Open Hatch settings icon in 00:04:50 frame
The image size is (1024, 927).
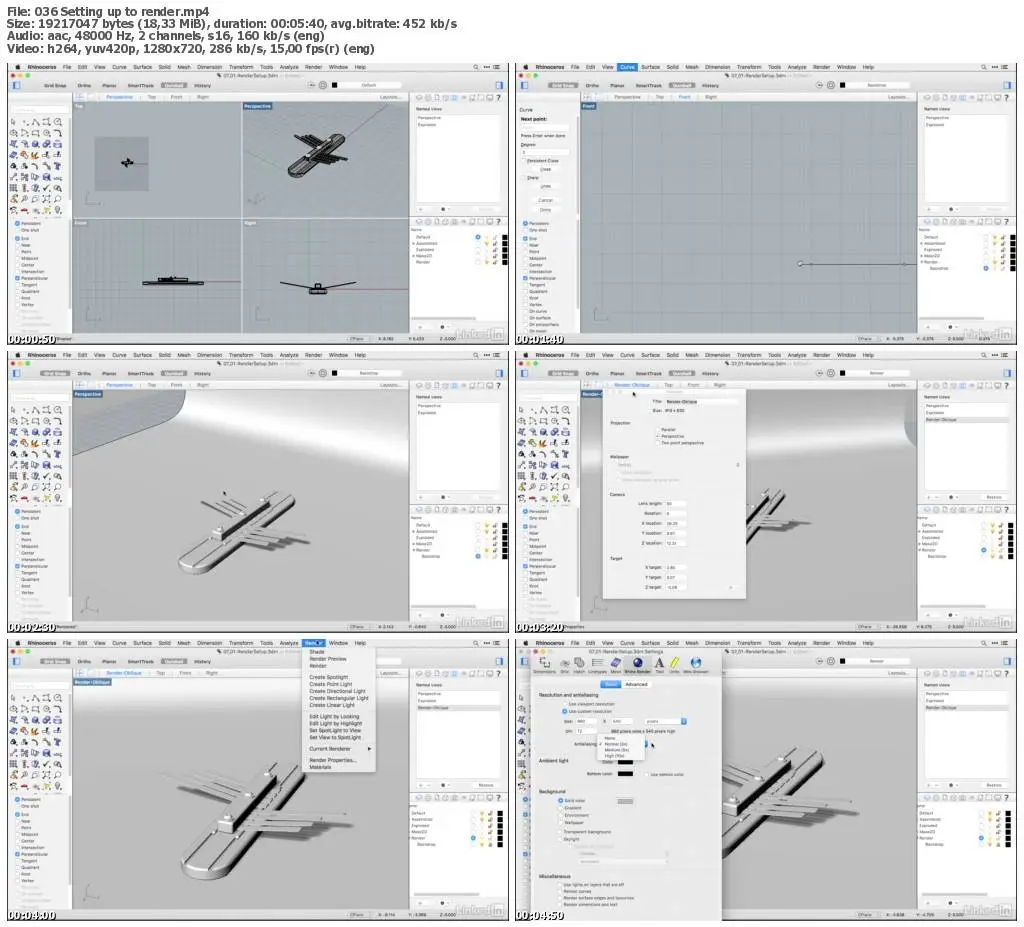click(579, 664)
